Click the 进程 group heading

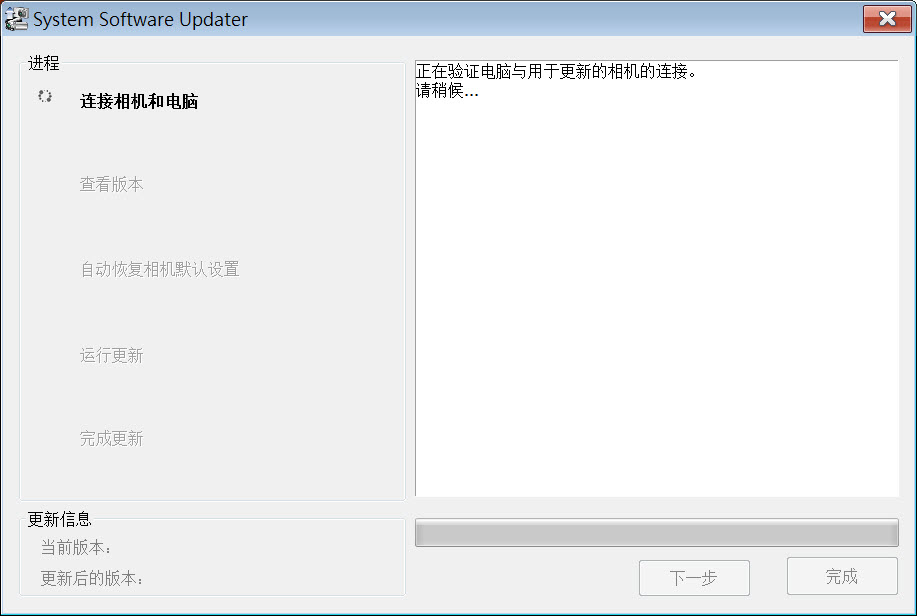point(43,63)
